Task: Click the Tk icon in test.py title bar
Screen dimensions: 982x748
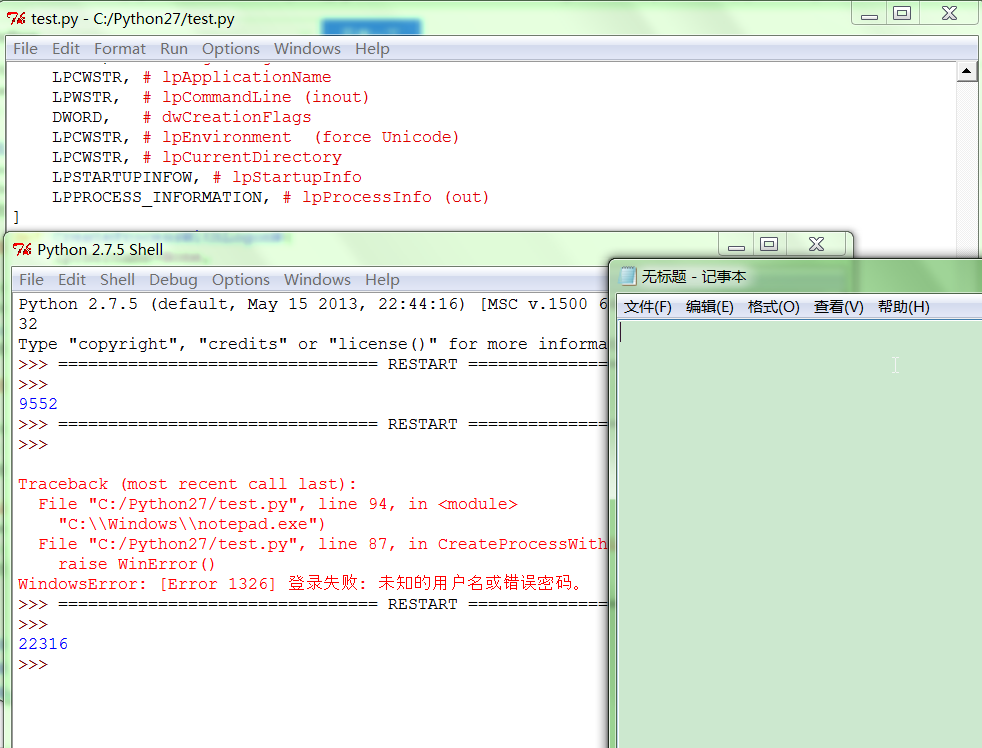Action: click(16, 19)
